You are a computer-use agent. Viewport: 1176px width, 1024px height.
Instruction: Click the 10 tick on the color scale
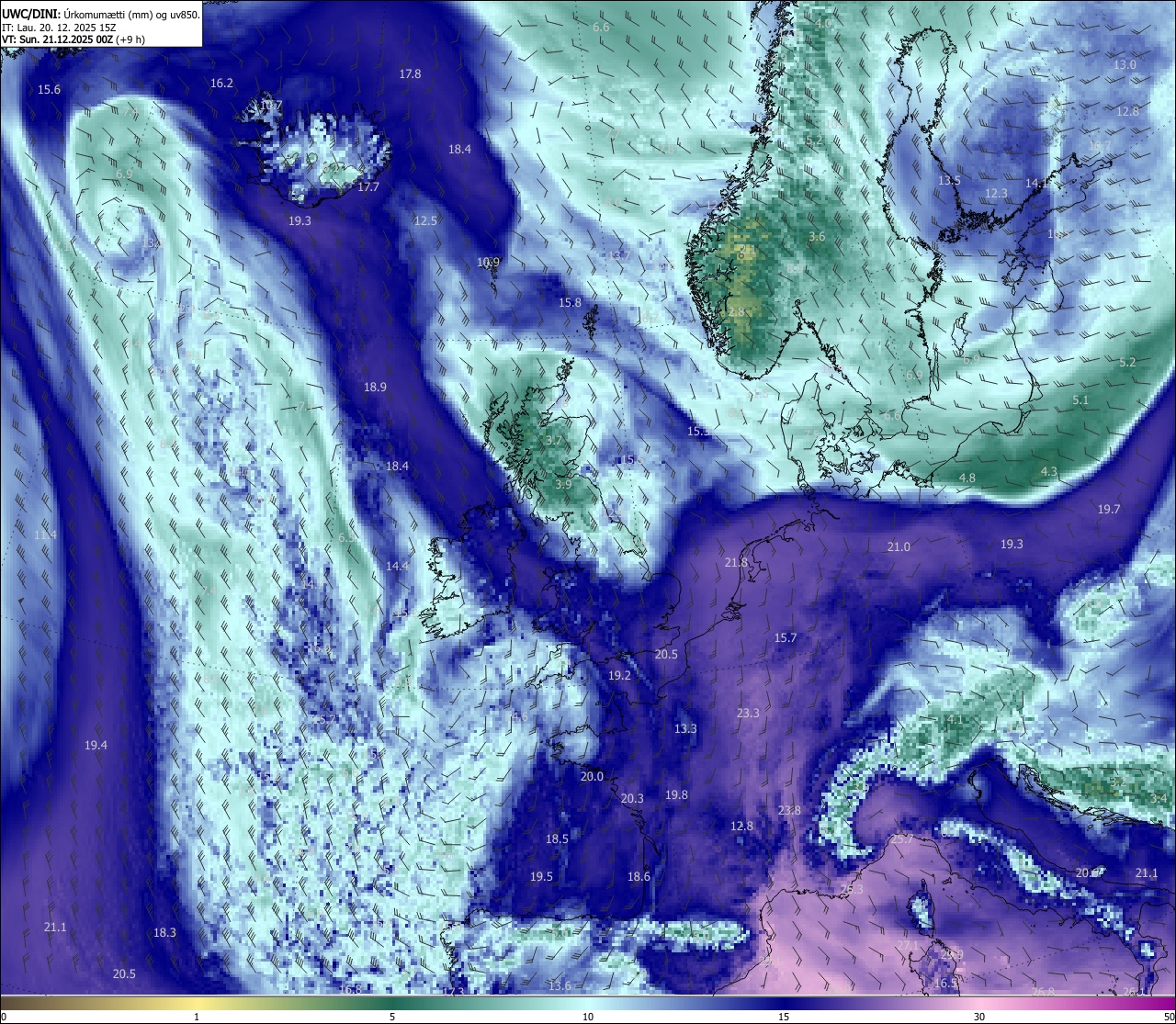[588, 1017]
